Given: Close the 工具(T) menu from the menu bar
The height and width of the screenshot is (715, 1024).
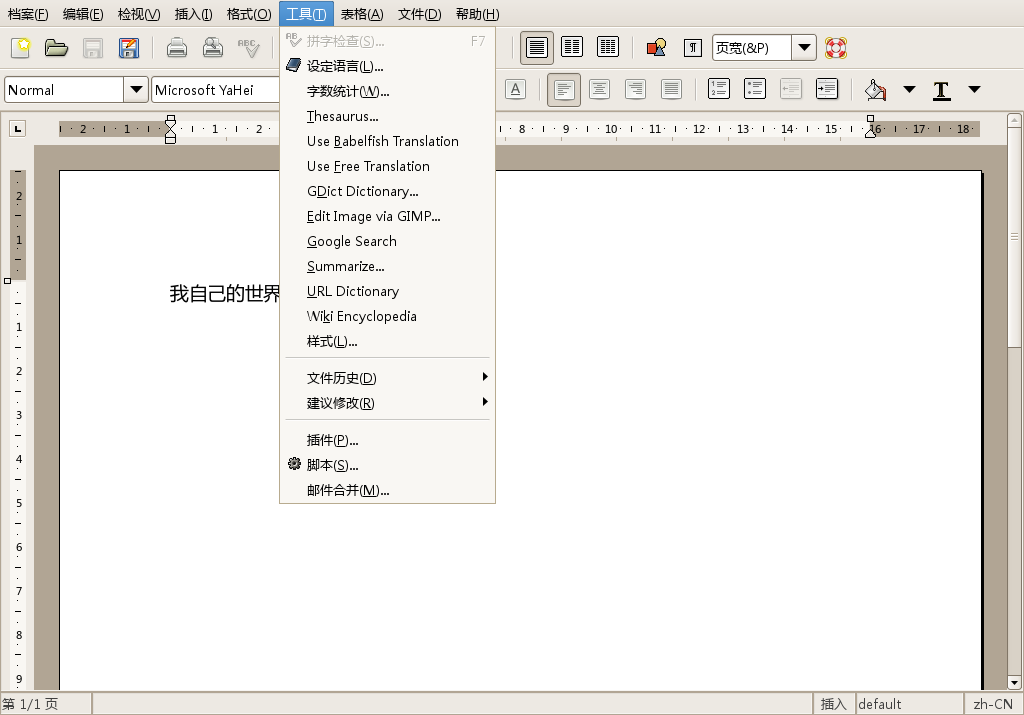Looking at the screenshot, I should click(306, 14).
